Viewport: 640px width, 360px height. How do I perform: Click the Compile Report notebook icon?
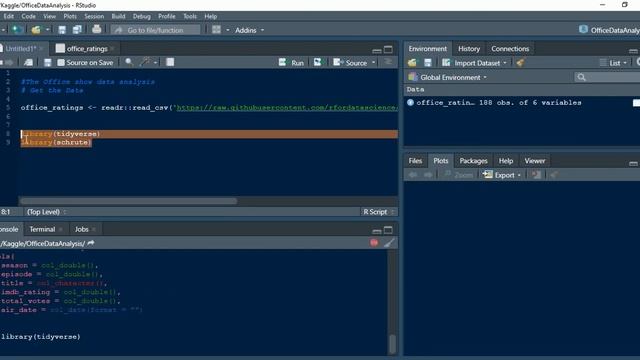170,62
